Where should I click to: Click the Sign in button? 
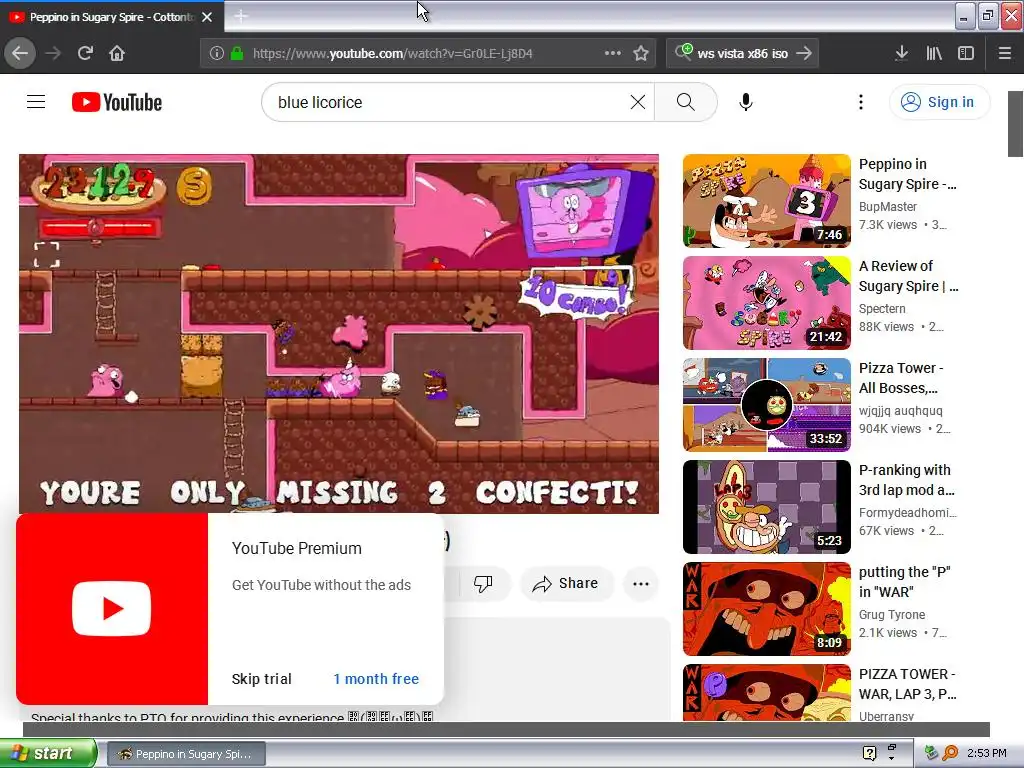pos(939,102)
